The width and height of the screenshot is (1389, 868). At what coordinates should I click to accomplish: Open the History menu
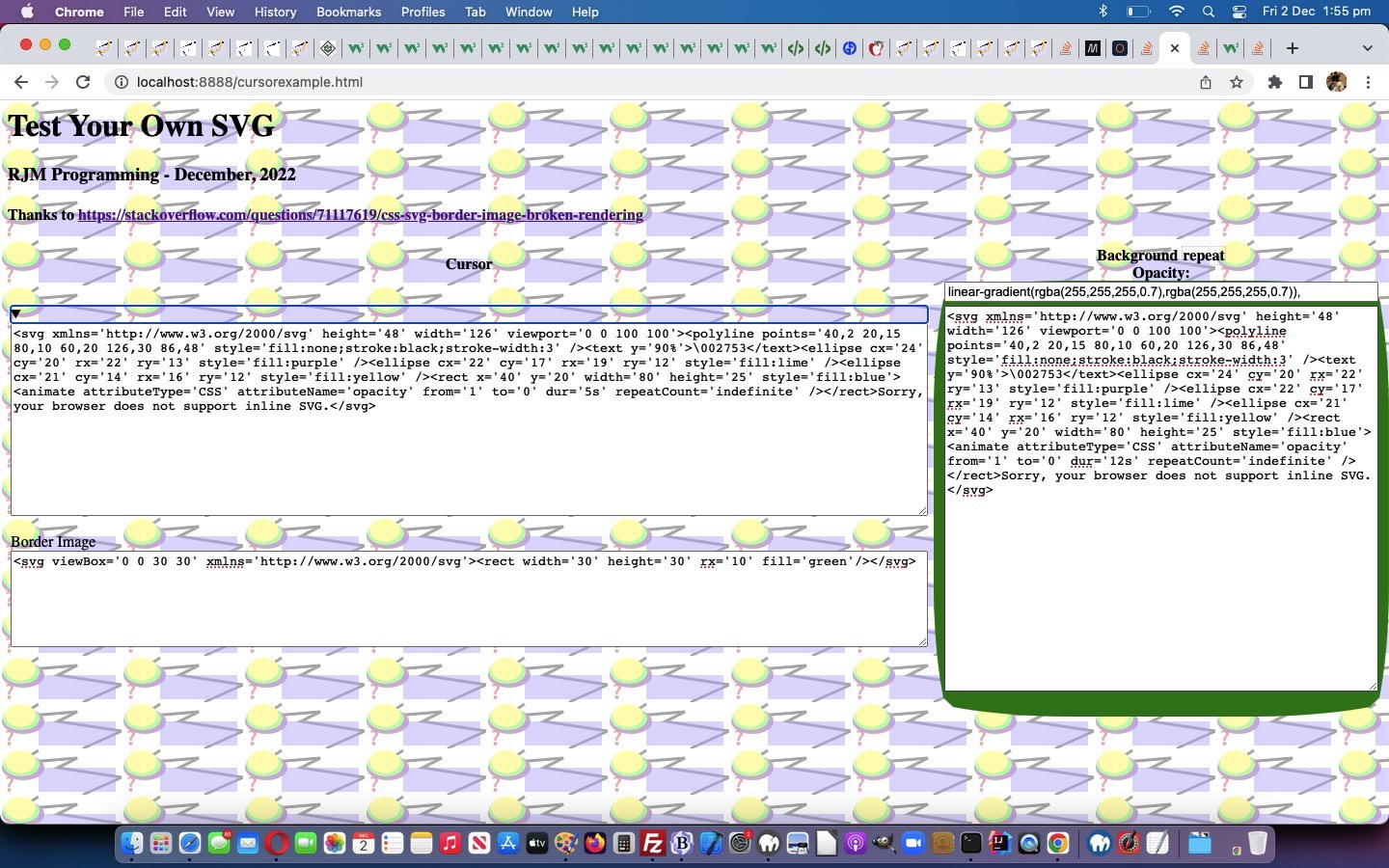point(275,12)
